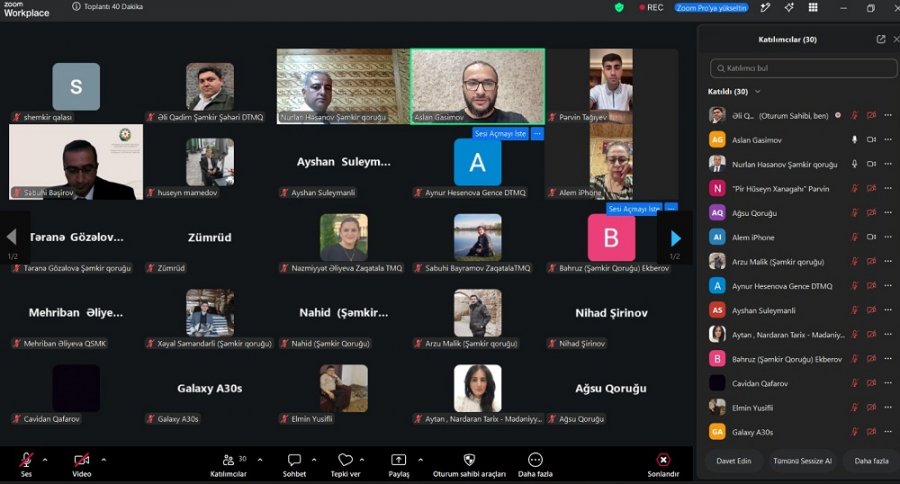Select the shemkir qalası S avatar tile
The image size is (900, 484).
click(x=76, y=87)
